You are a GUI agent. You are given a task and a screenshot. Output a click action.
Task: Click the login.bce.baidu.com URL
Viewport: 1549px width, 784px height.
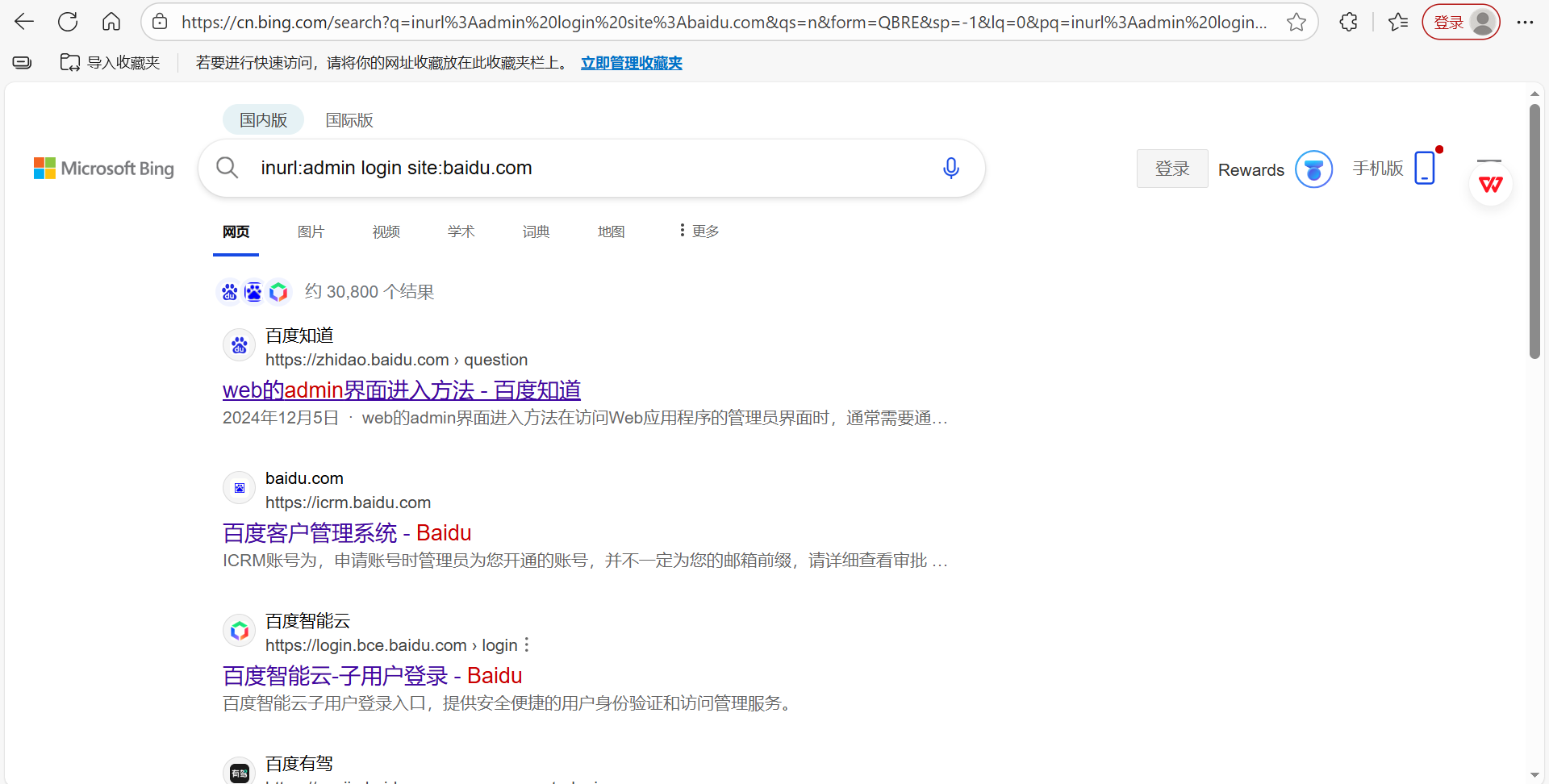(x=391, y=645)
